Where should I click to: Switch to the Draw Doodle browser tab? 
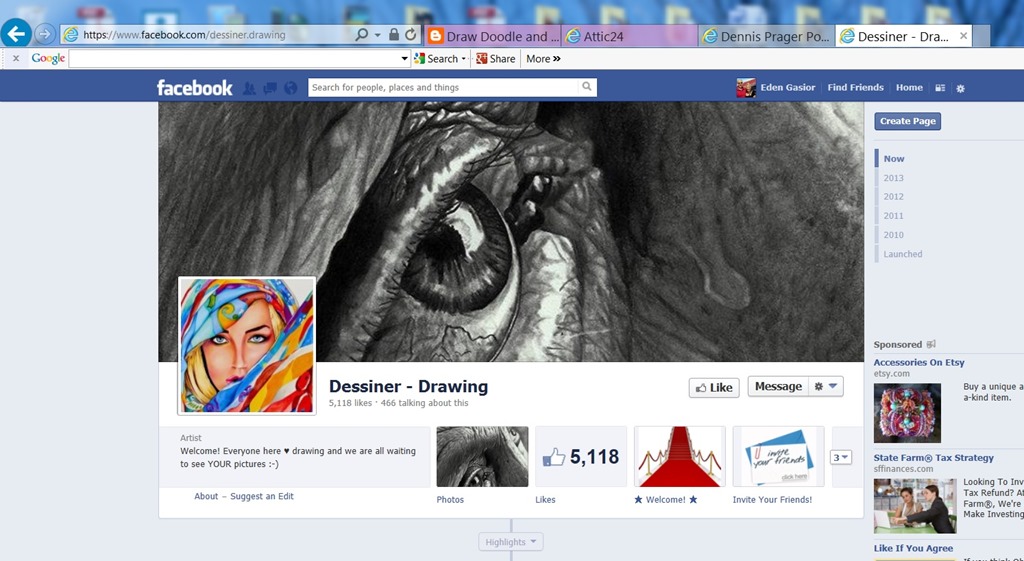(x=493, y=37)
